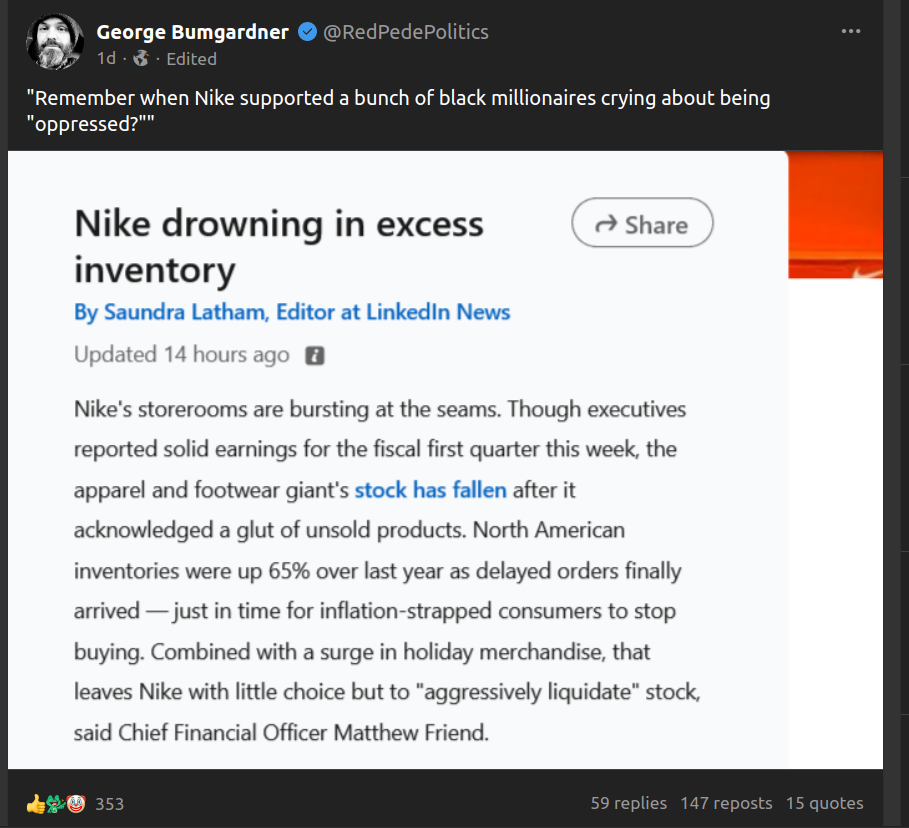View the 59 replies
Viewport: 909px width, 828px height.
(628, 803)
